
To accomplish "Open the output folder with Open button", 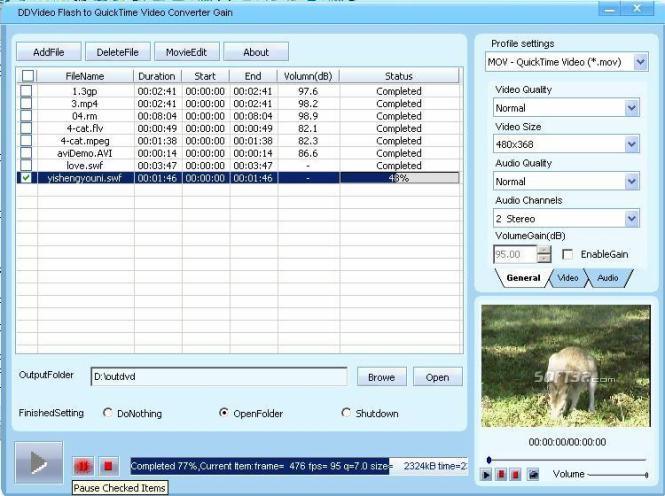I will (437, 377).
